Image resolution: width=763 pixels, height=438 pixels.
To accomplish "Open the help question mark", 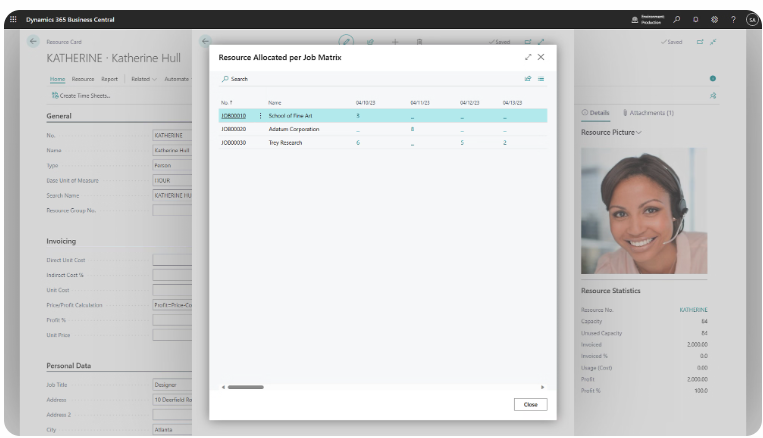I will (733, 19).
